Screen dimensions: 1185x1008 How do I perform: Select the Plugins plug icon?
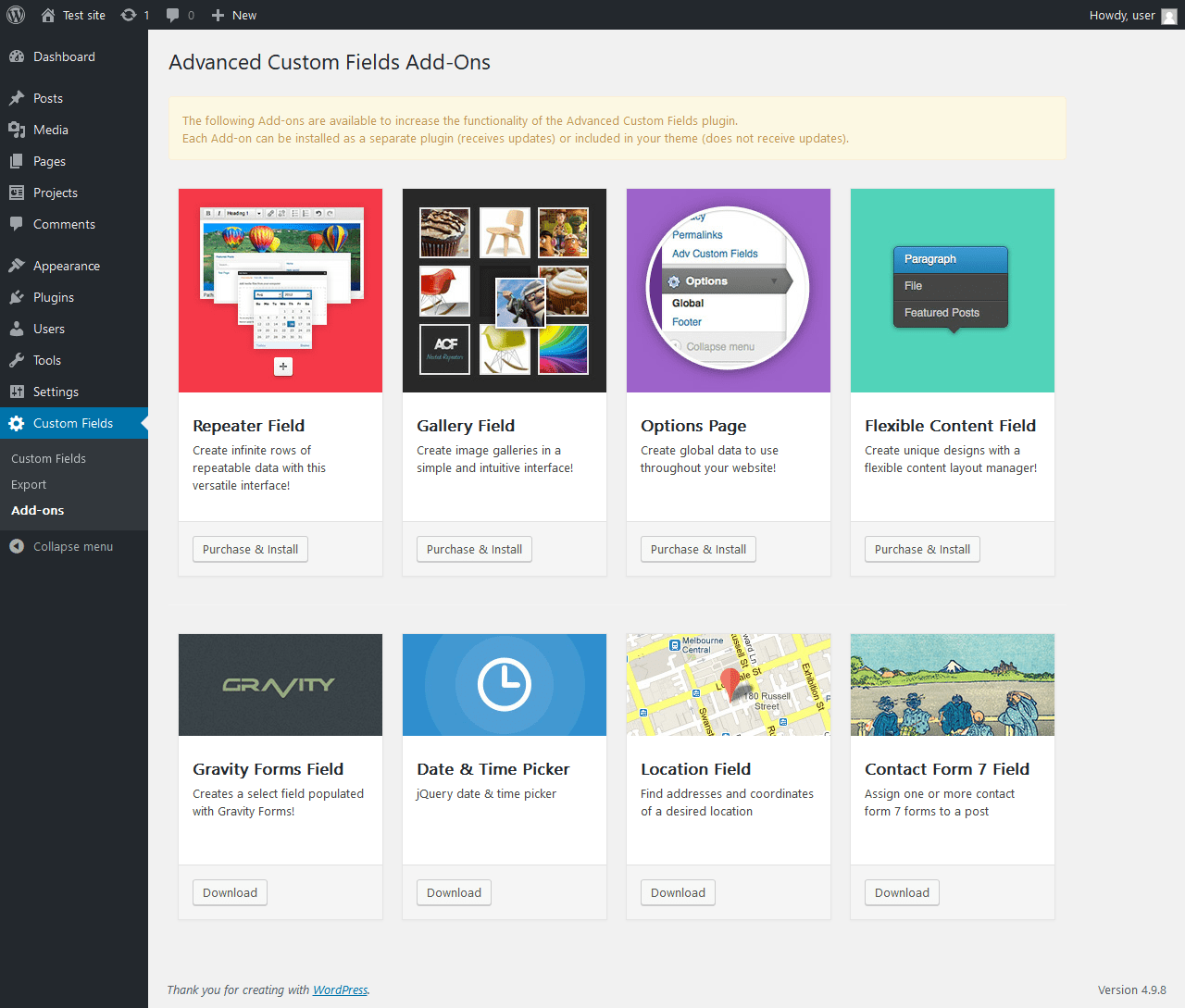(x=17, y=297)
